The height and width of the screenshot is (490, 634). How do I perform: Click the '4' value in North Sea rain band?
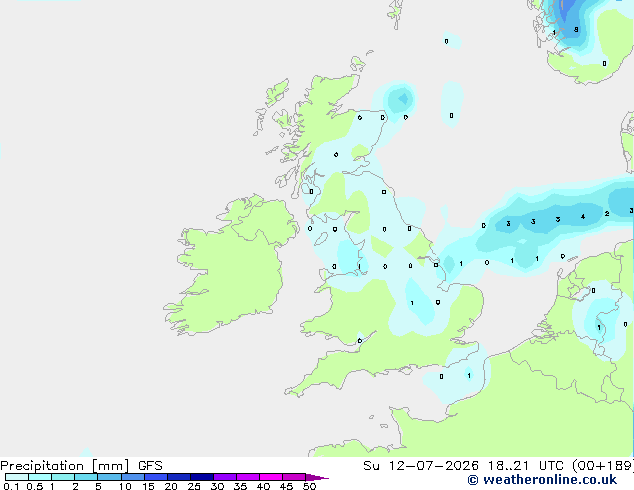[583, 217]
